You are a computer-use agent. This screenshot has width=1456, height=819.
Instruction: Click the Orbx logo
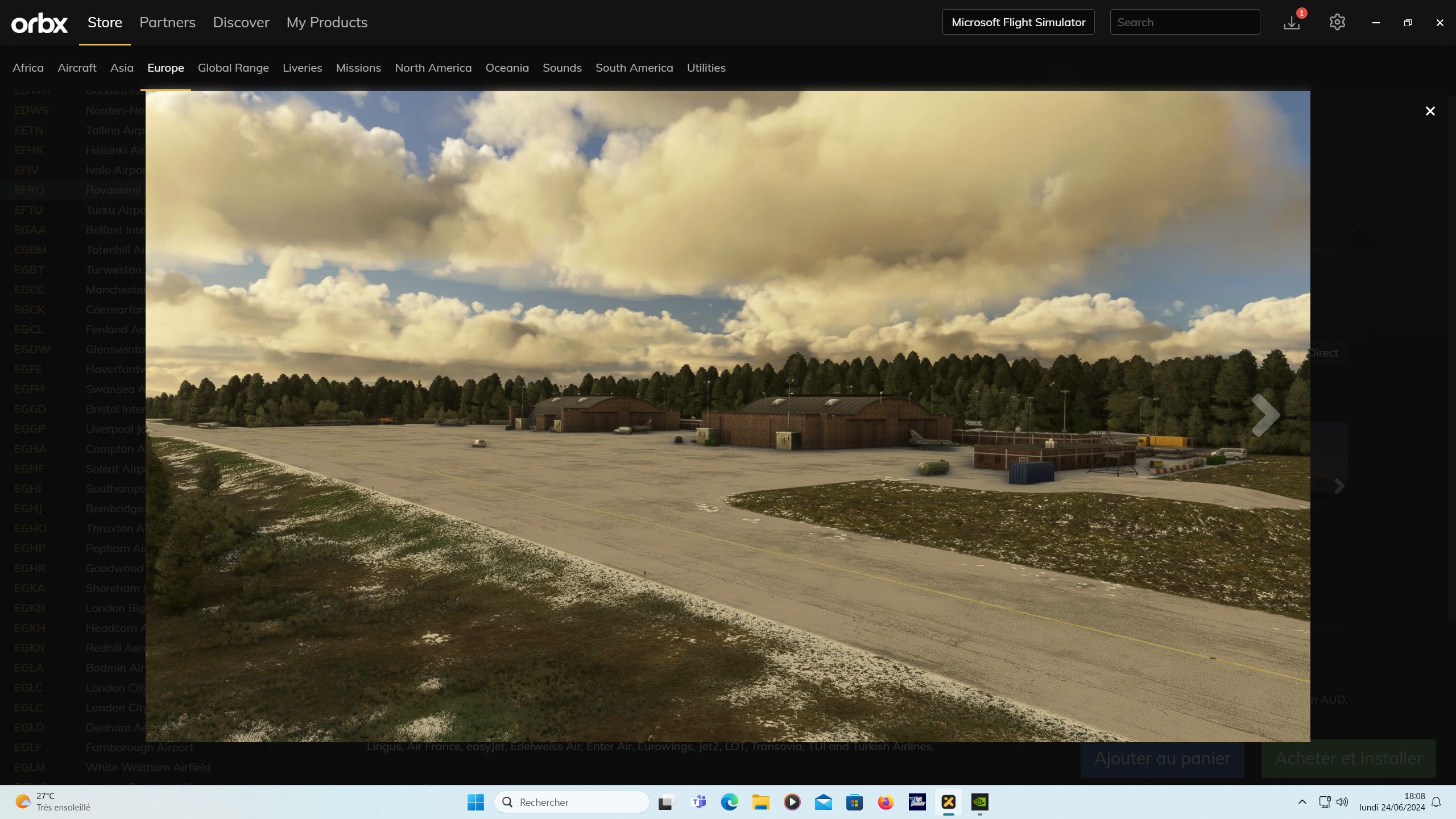click(39, 23)
